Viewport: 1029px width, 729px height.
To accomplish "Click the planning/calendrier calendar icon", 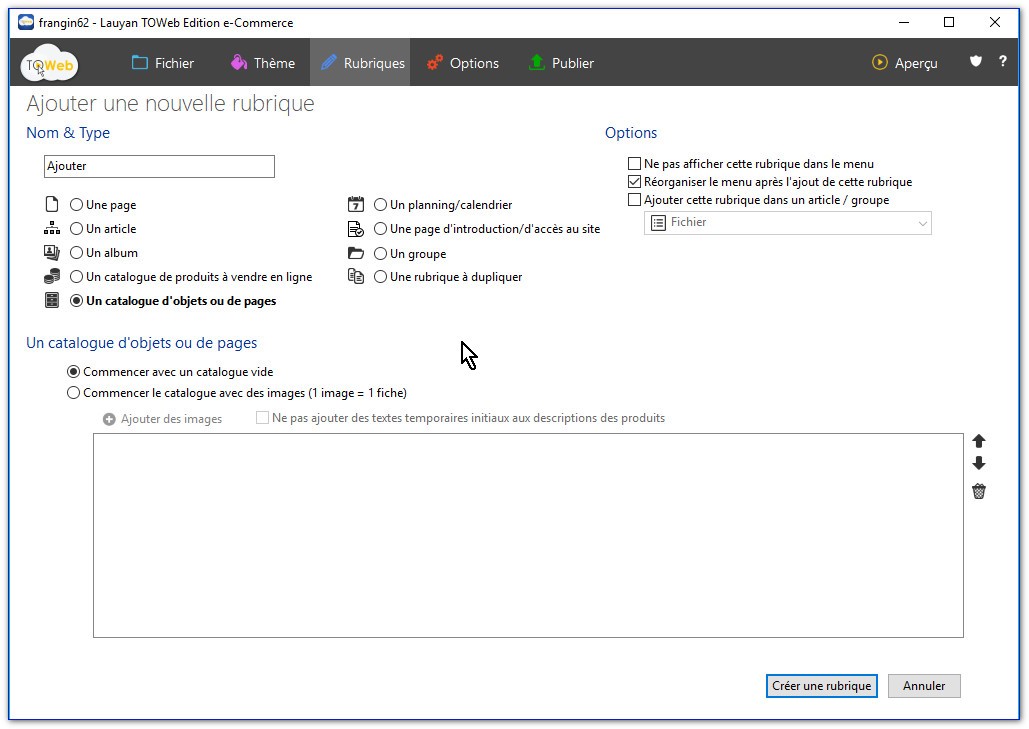I will 356,204.
